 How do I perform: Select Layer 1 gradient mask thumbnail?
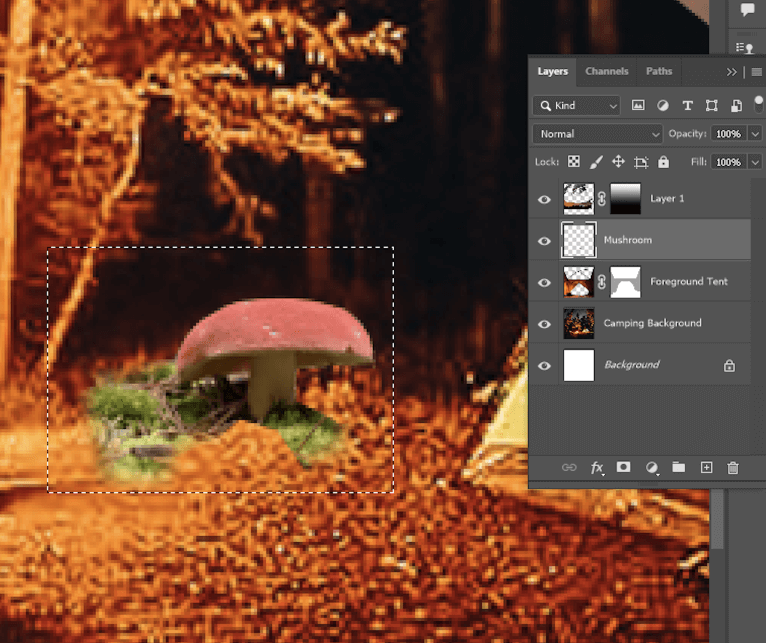click(625, 199)
